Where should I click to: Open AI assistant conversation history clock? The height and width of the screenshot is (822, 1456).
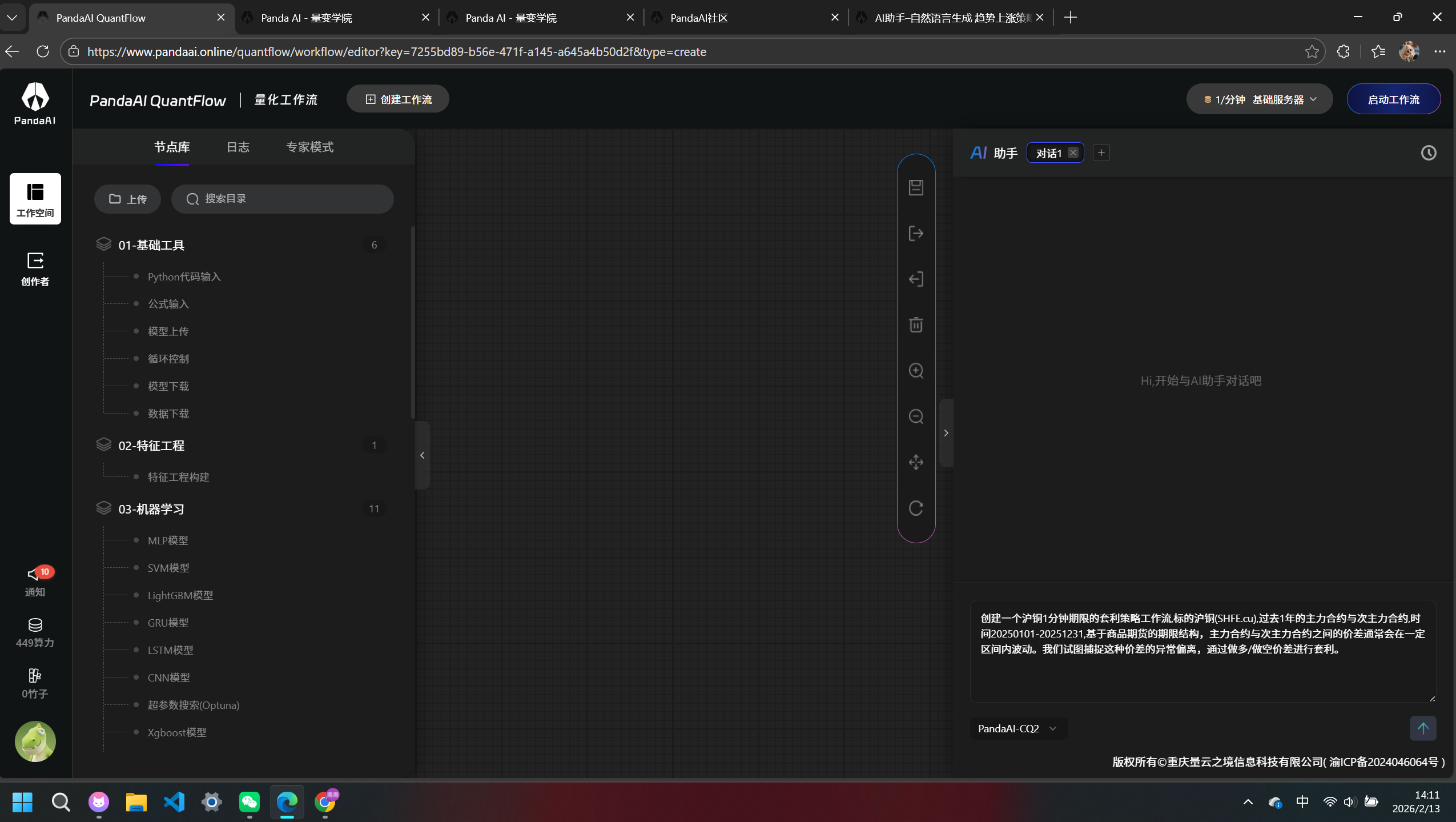tap(1429, 153)
